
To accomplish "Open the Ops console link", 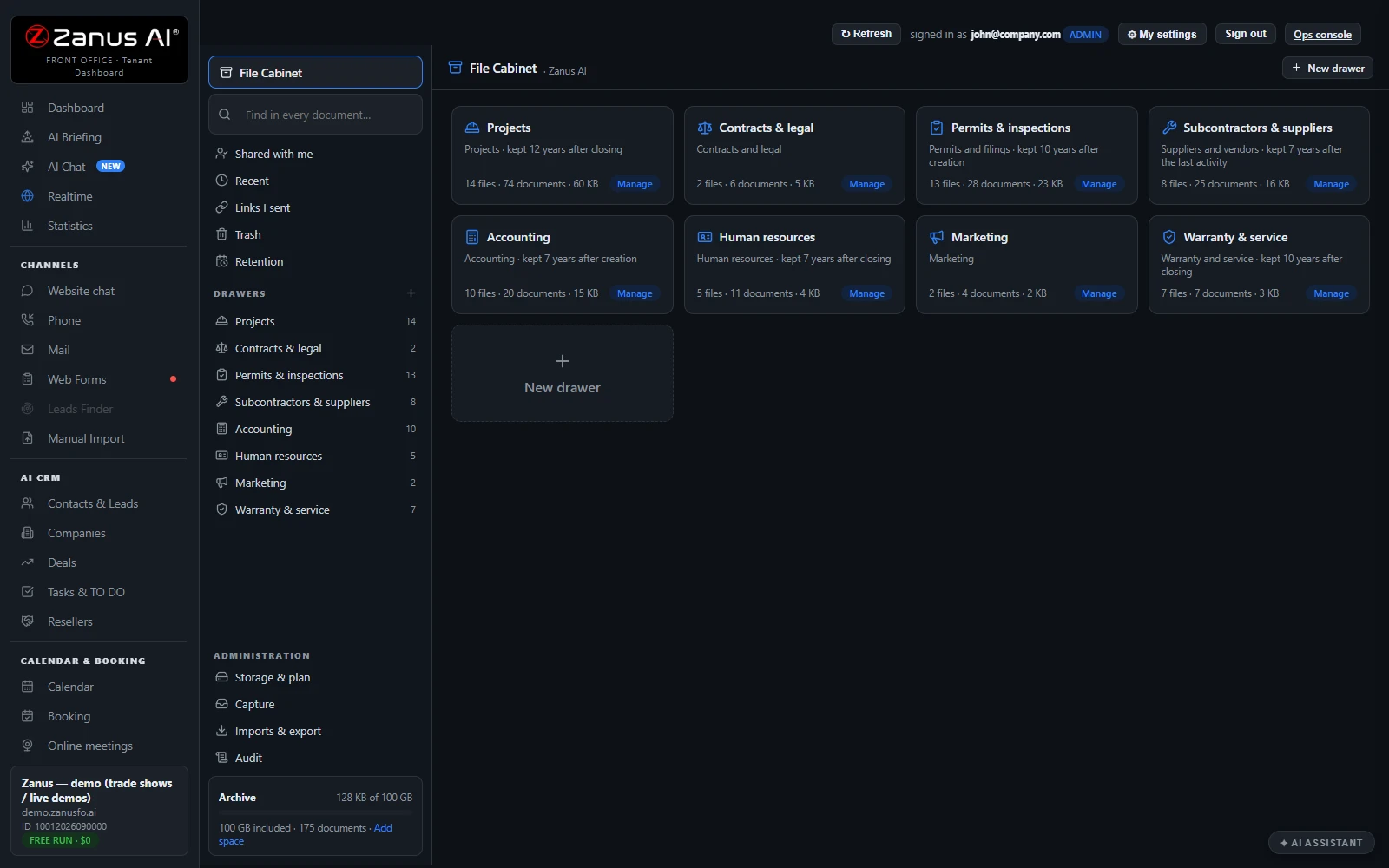I will 1322,35.
